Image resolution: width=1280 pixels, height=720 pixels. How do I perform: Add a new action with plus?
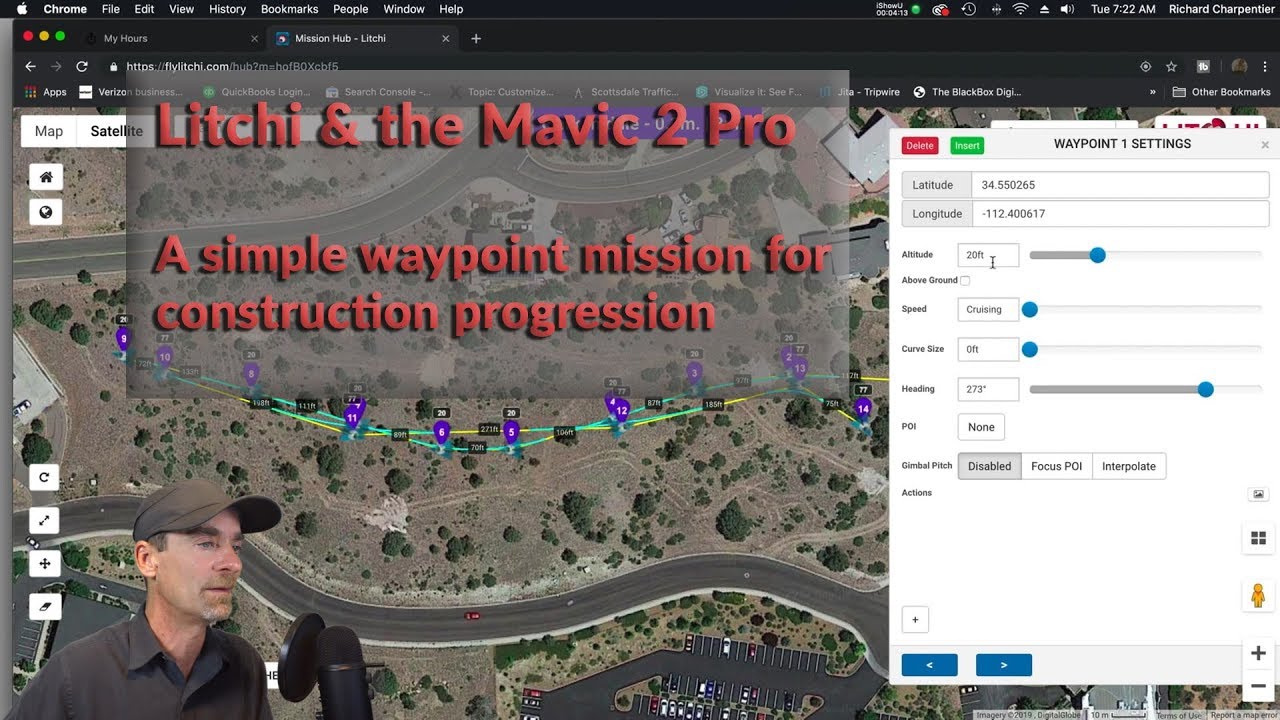click(915, 620)
